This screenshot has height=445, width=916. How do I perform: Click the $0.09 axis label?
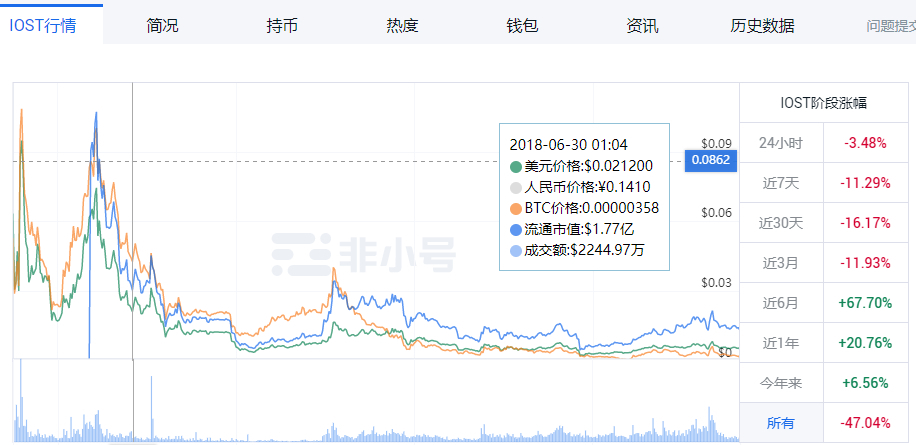coord(716,143)
